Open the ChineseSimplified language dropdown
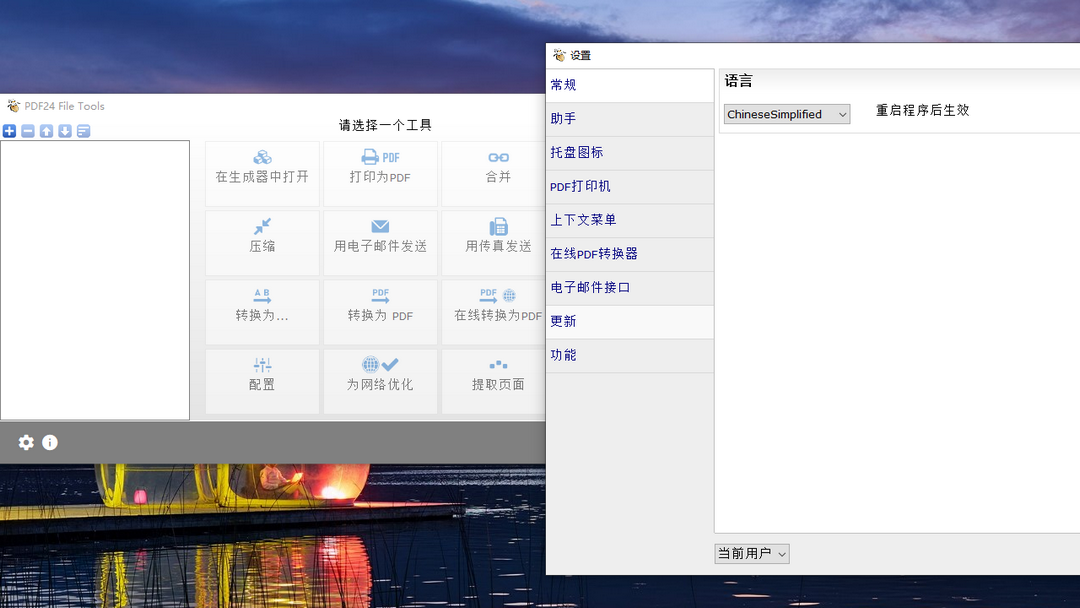 click(x=786, y=114)
